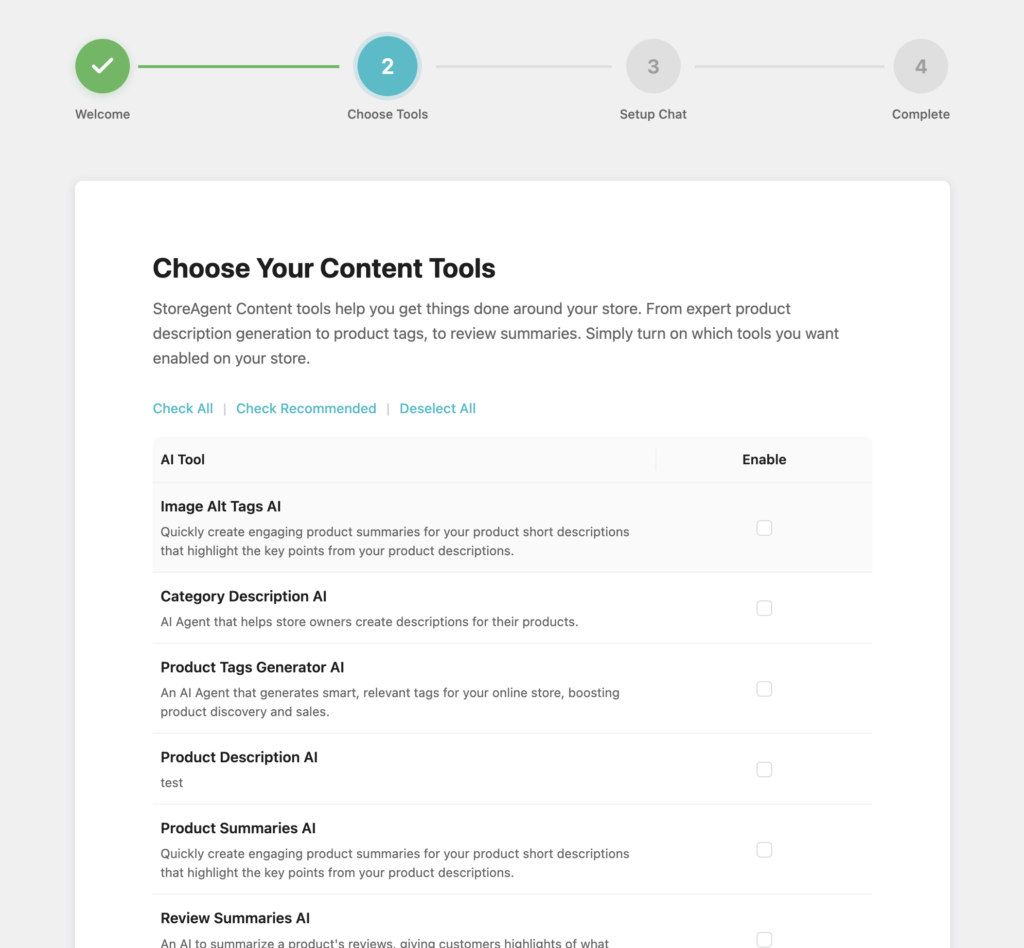Click the Complete step label
This screenshot has width=1024, height=948.
[920, 114]
